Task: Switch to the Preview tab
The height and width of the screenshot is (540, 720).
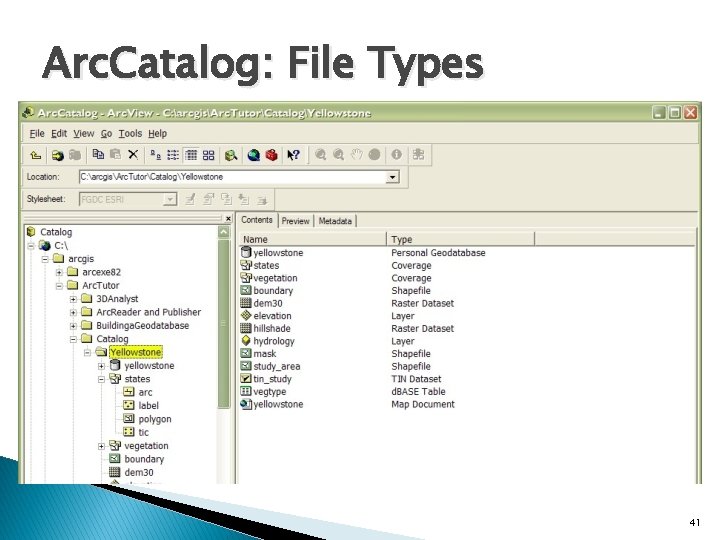Action: [295, 221]
